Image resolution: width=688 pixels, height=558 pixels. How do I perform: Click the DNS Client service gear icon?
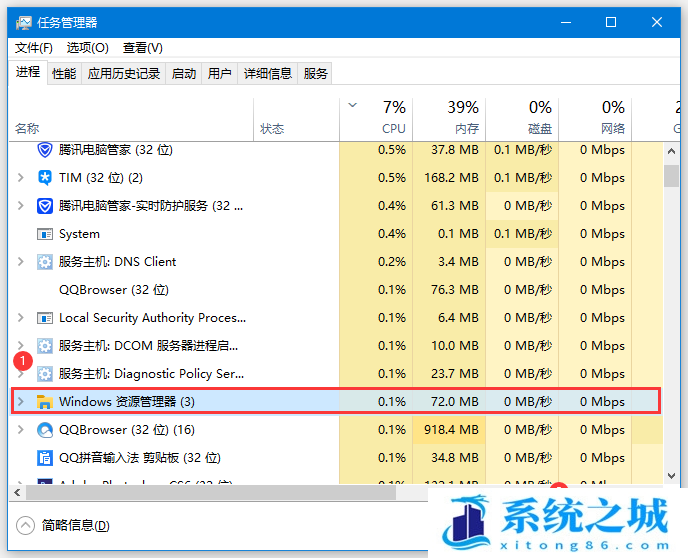pyautogui.click(x=44, y=262)
